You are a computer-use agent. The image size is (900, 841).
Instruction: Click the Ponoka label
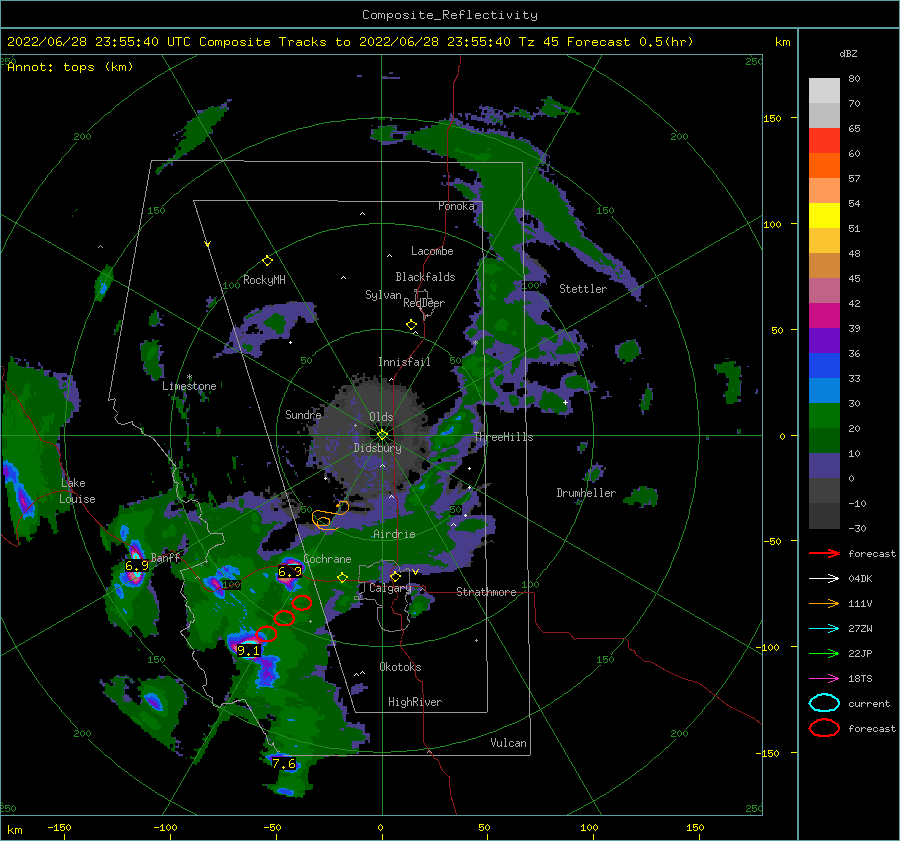(456, 206)
